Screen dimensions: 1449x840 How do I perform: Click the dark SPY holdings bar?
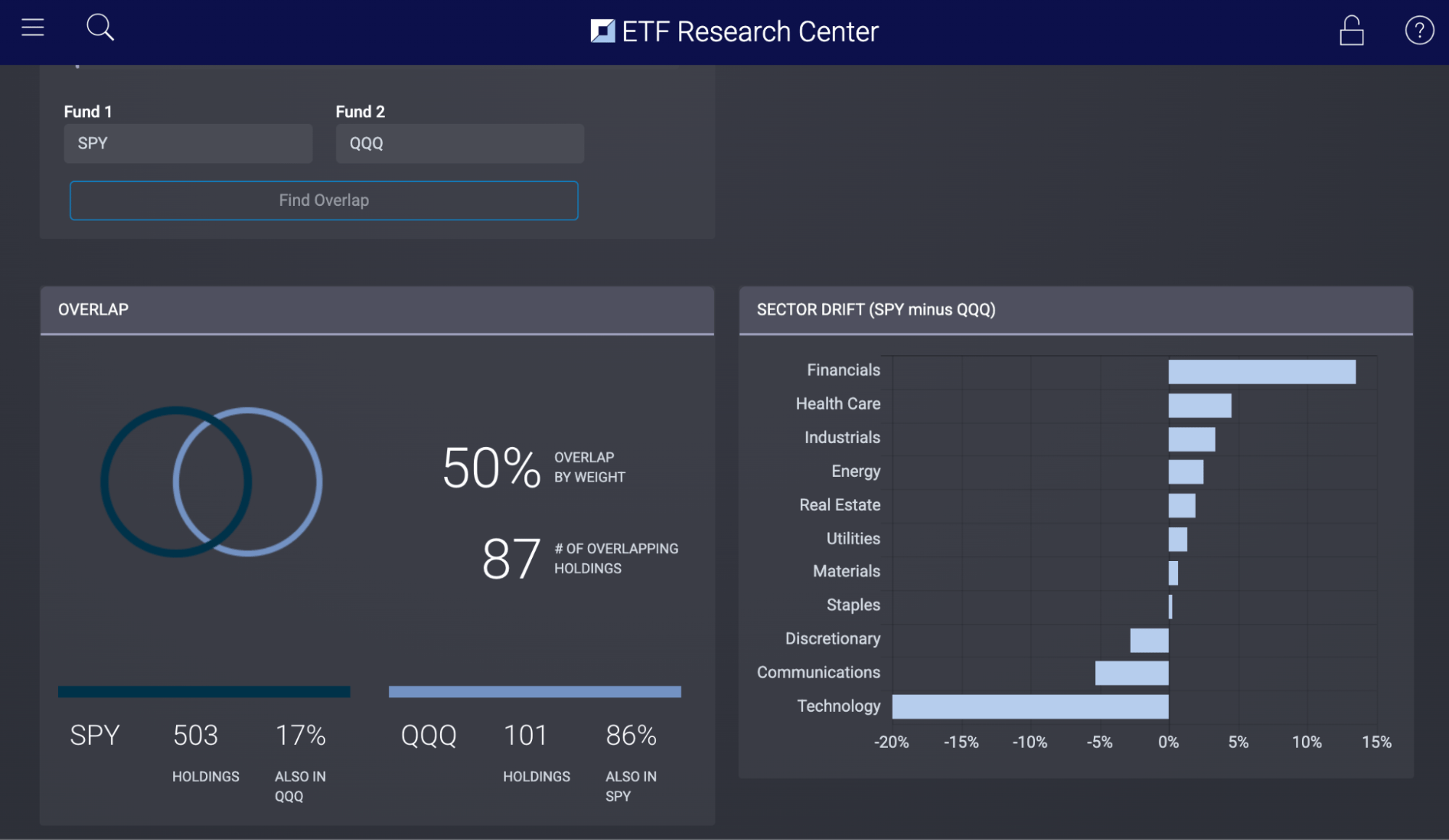coord(204,692)
